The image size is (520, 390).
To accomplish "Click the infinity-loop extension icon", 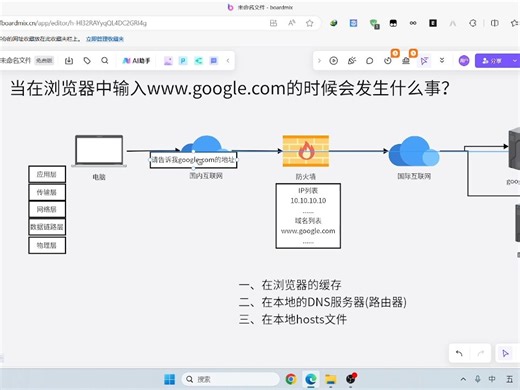I will [x=413, y=23].
